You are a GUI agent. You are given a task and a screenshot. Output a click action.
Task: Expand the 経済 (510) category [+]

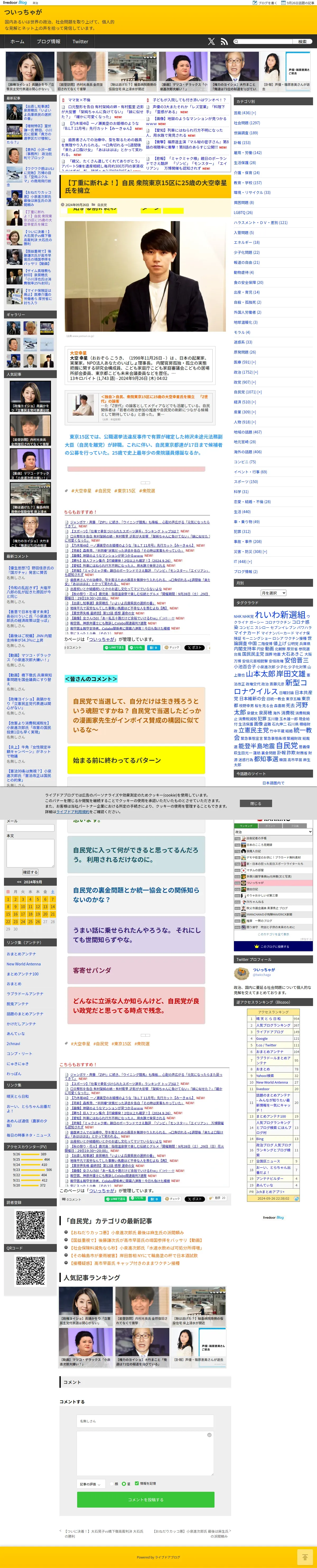pos(254,402)
